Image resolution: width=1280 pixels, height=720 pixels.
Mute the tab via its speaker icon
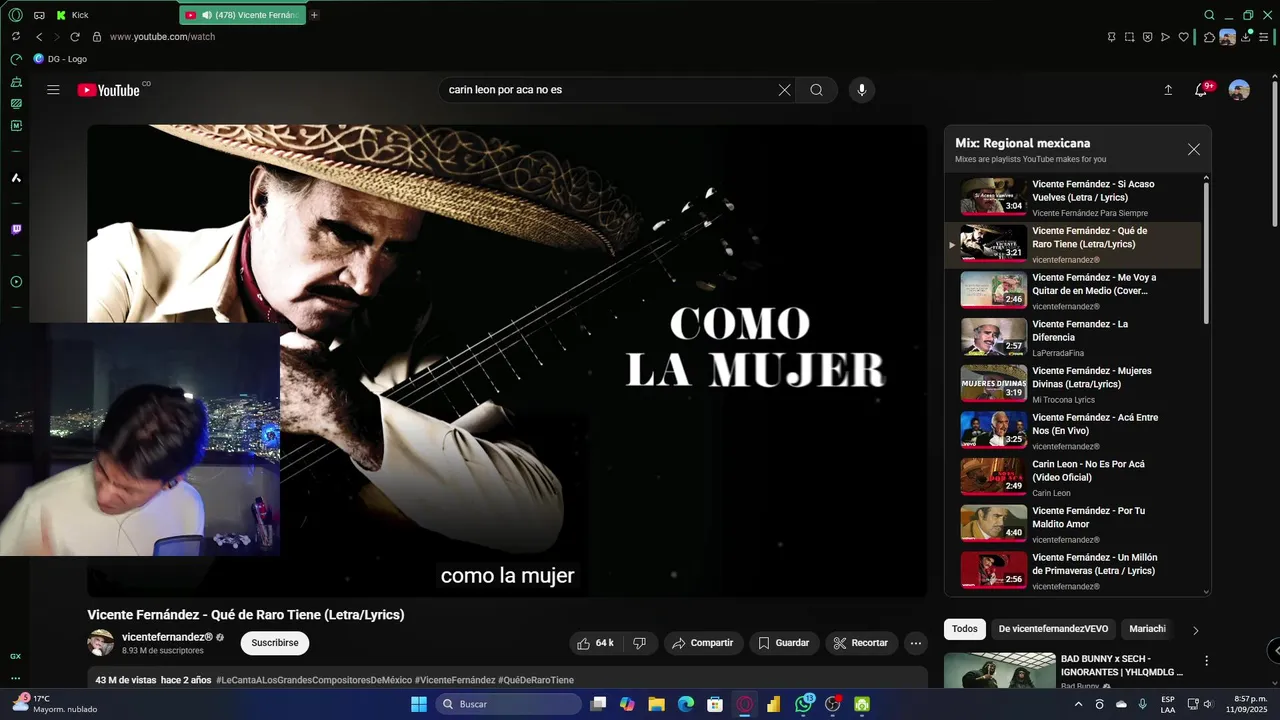tap(207, 15)
